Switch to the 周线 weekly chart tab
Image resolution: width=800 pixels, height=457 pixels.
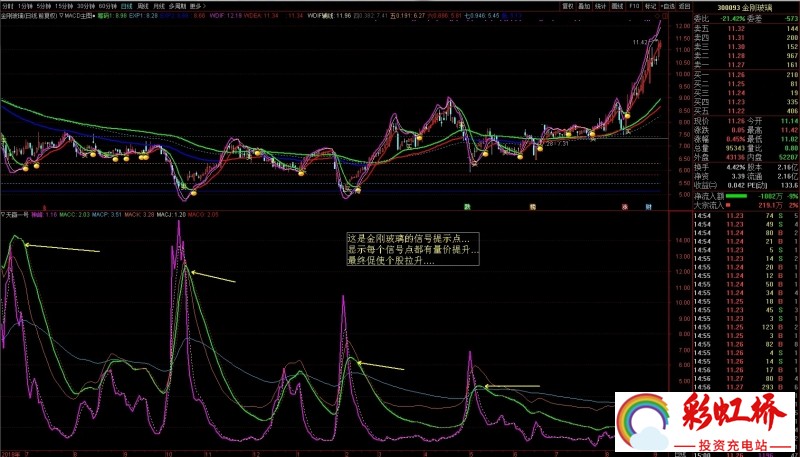tap(144, 7)
